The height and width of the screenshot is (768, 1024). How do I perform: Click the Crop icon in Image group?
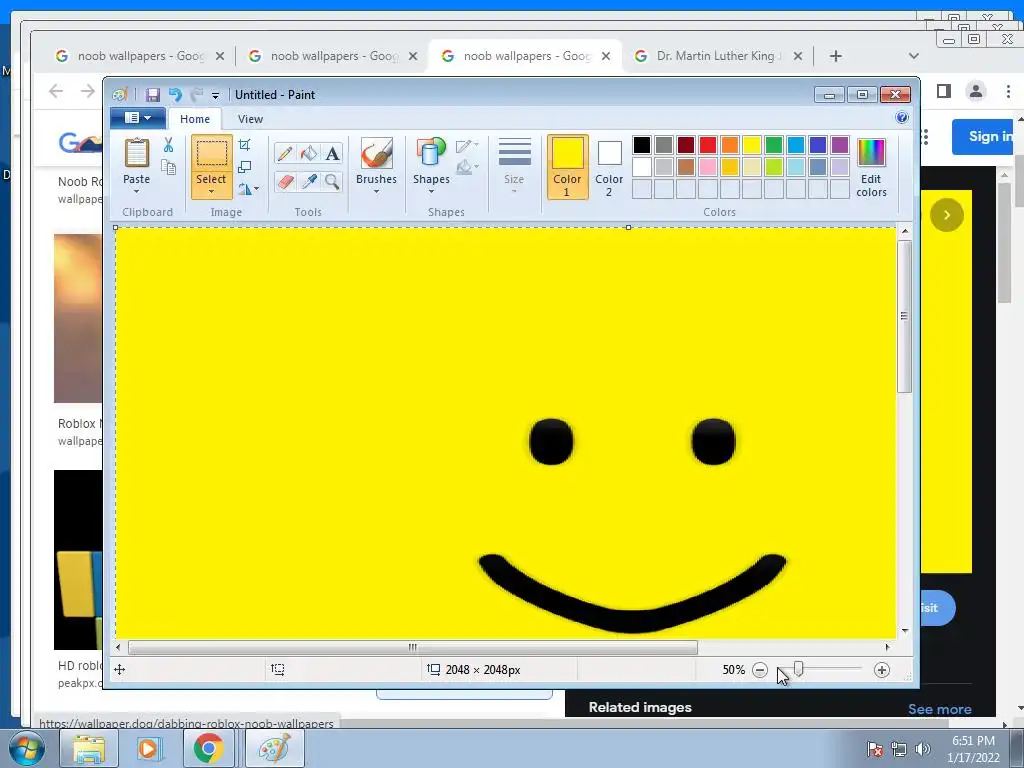(245, 145)
